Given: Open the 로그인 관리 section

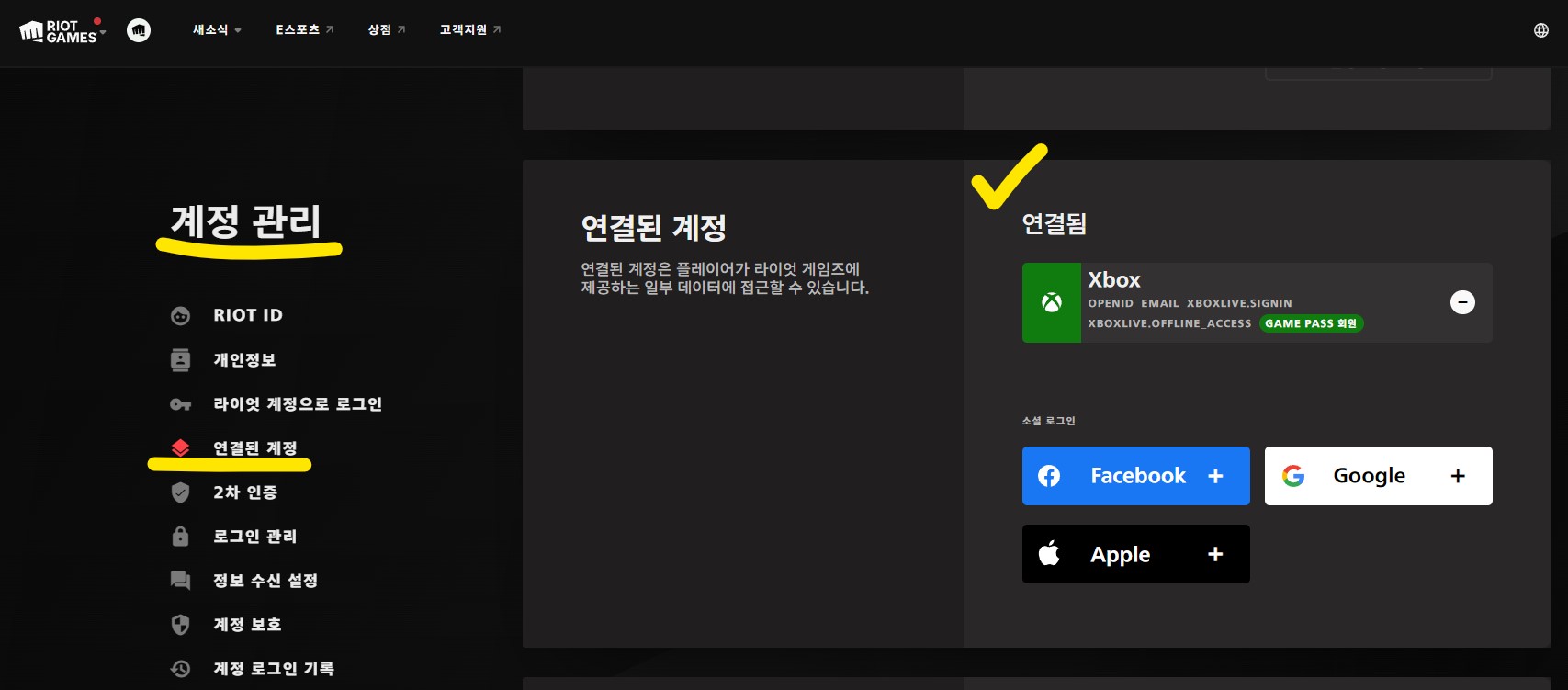Looking at the screenshot, I should [x=255, y=537].
